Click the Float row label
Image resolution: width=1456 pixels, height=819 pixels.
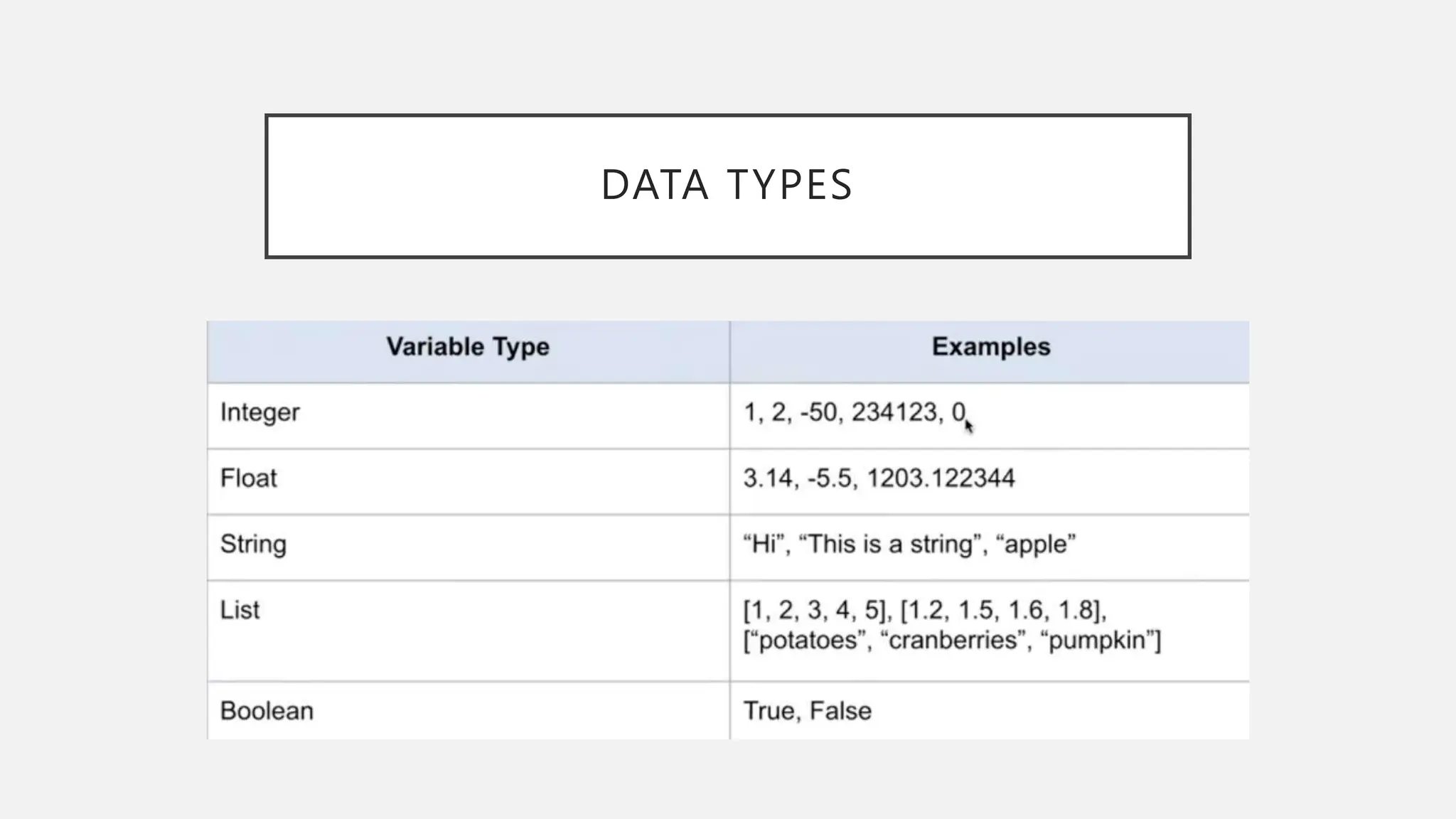click(x=249, y=478)
